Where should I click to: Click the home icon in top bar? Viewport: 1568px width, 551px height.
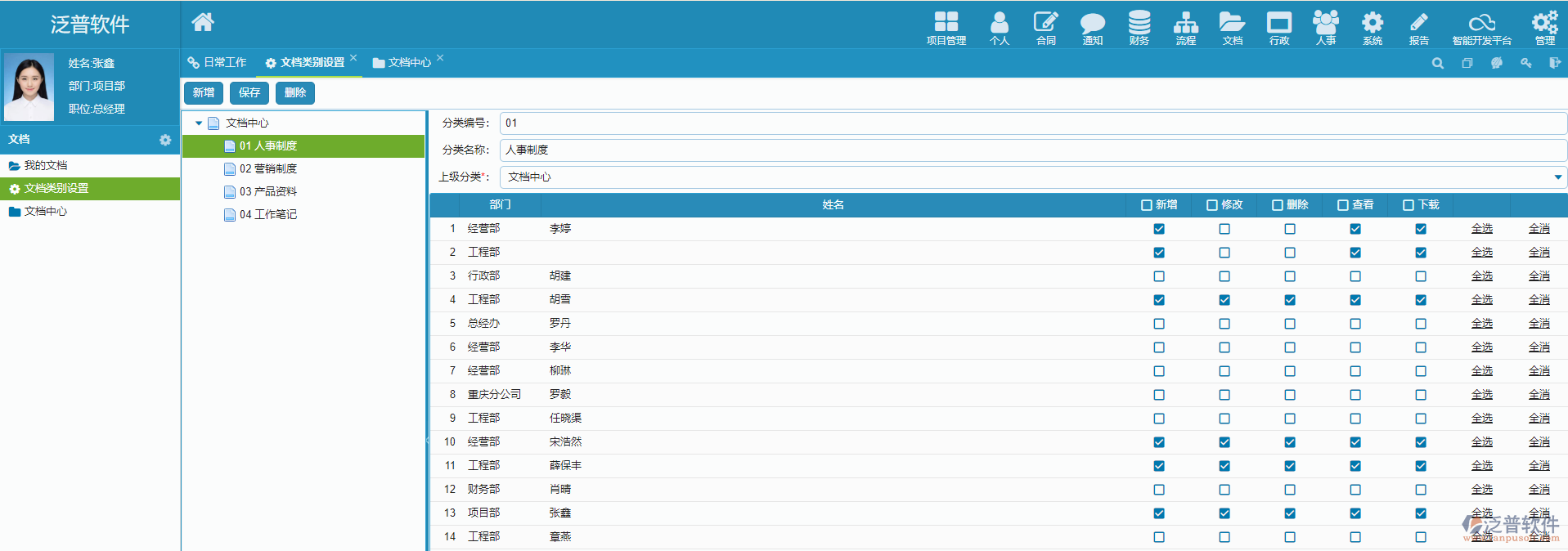[x=202, y=22]
